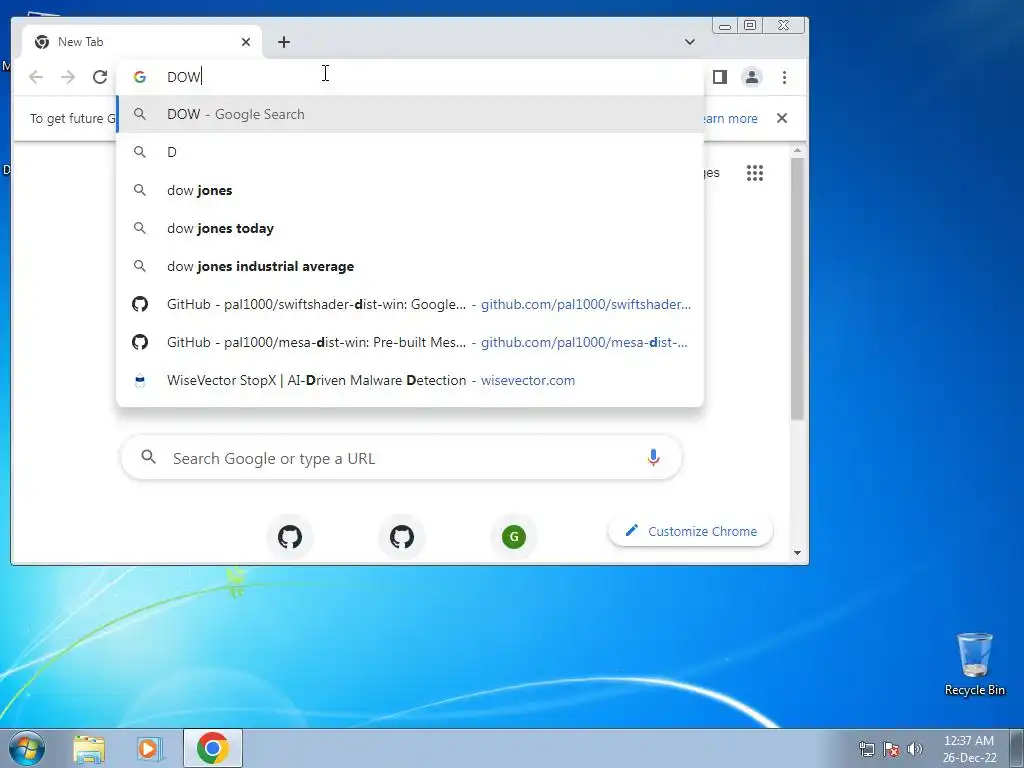Choose the 'DOW - Google Search' suggestion
This screenshot has height=768, width=1024.
[x=410, y=114]
